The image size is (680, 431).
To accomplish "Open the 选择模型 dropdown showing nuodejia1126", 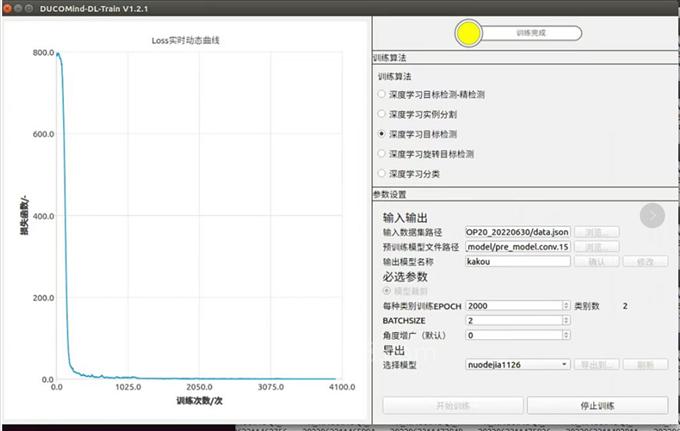I will point(518,365).
